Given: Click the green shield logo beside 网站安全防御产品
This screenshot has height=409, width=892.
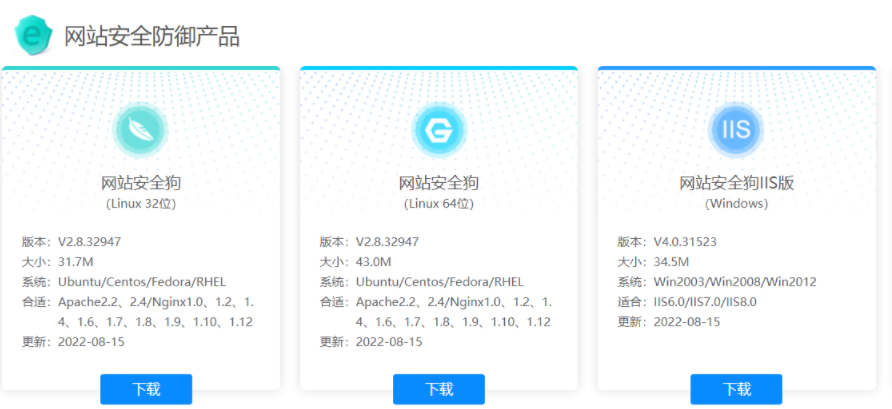Looking at the screenshot, I should (x=33, y=35).
